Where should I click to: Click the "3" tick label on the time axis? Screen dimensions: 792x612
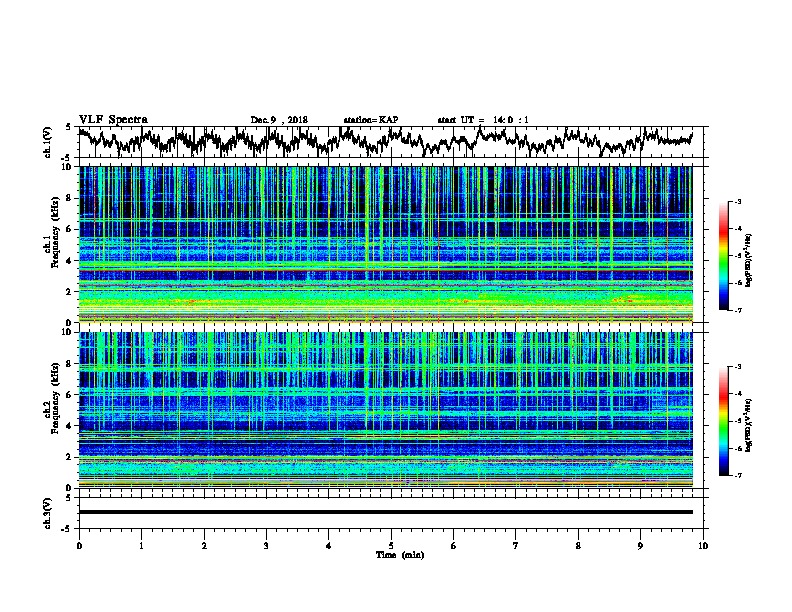point(266,546)
